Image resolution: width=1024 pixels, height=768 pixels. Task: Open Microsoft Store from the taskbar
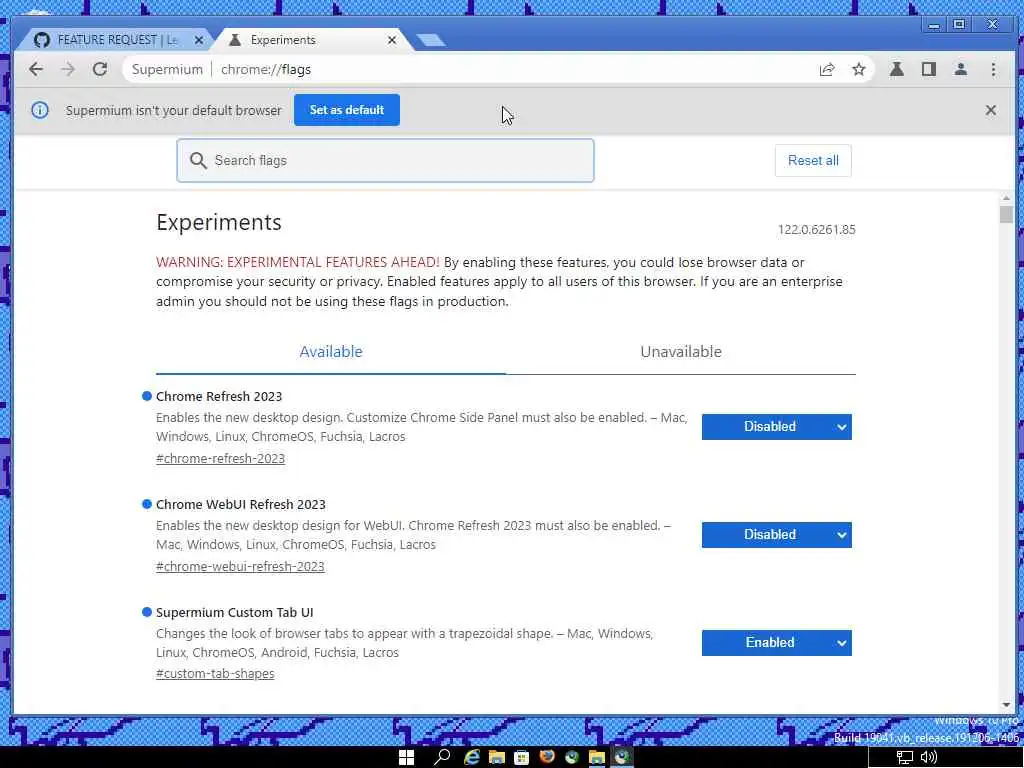point(521,758)
